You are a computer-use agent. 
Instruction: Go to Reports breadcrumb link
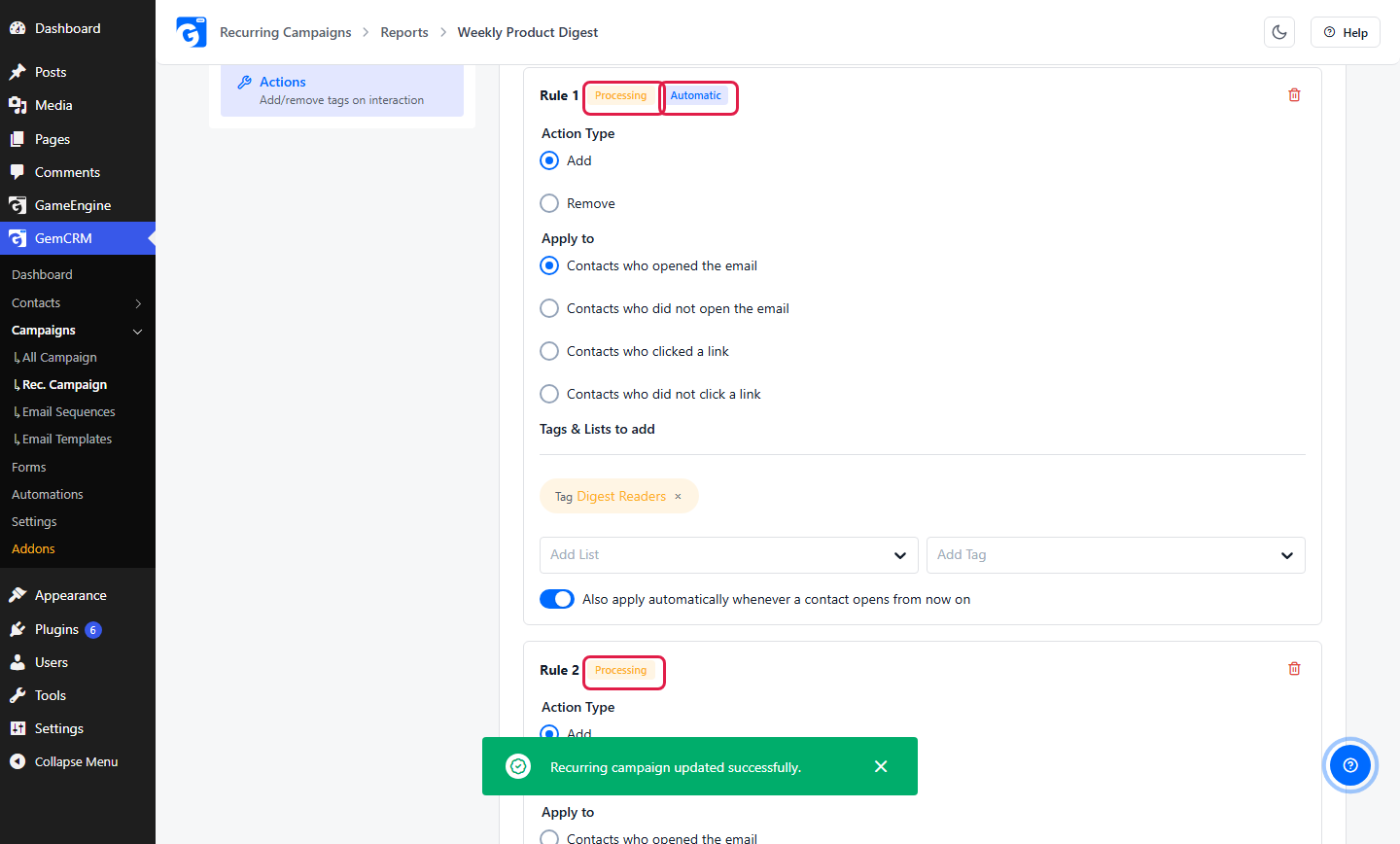click(404, 32)
